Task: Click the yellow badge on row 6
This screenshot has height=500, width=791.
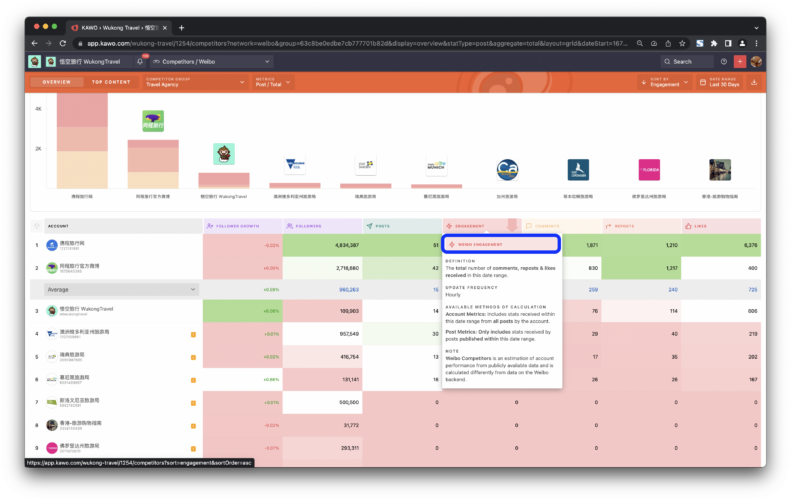Action: (193, 380)
